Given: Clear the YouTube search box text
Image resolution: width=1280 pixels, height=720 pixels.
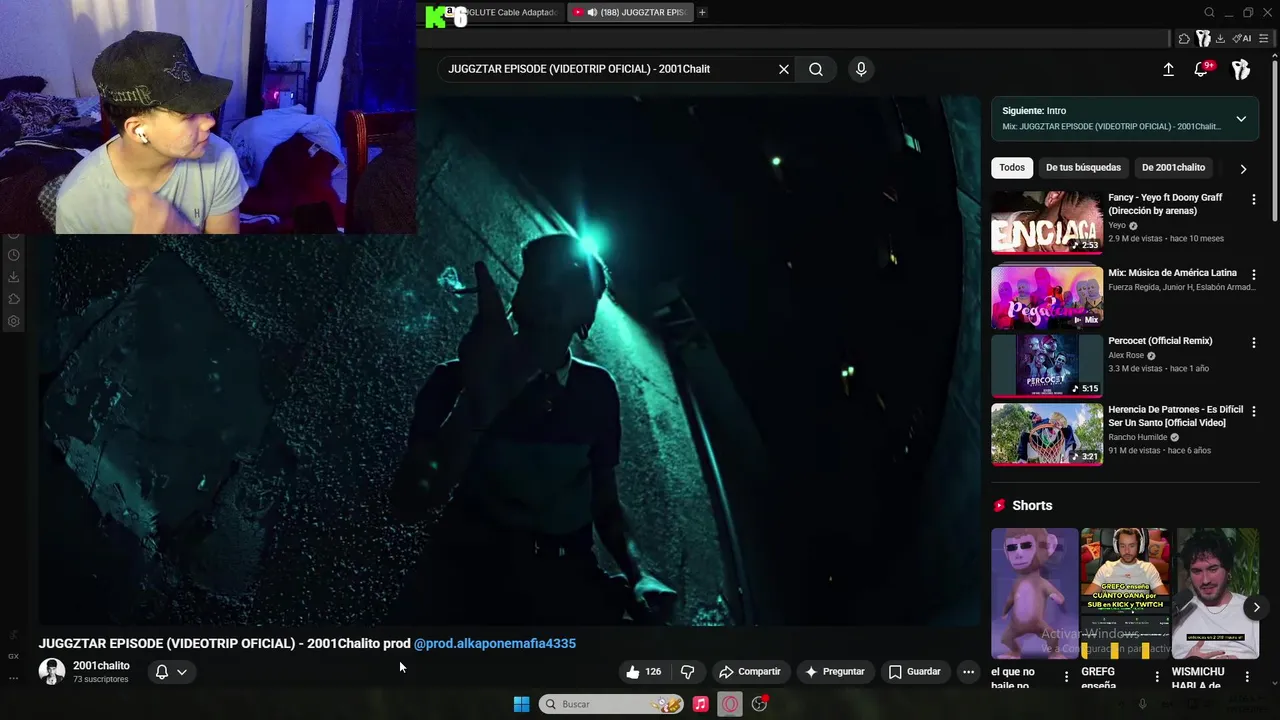Looking at the screenshot, I should (784, 69).
